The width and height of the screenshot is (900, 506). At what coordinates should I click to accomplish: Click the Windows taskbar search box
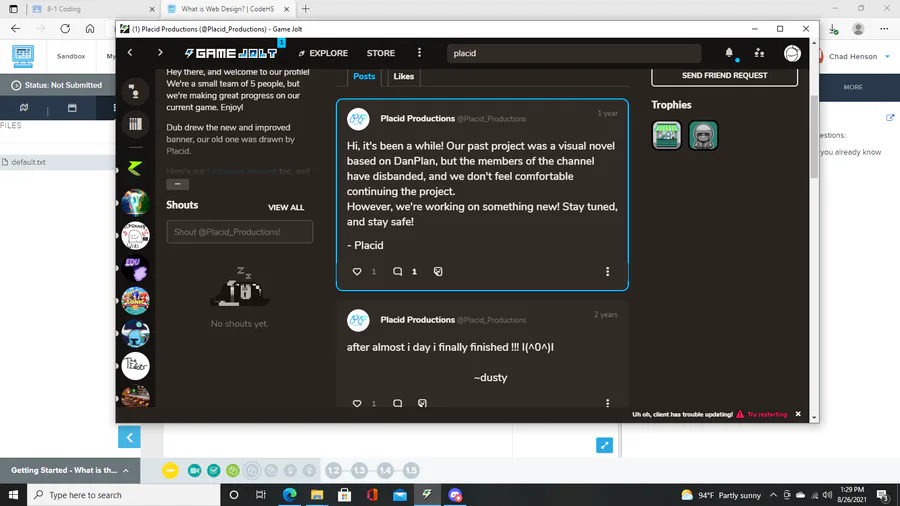123,495
